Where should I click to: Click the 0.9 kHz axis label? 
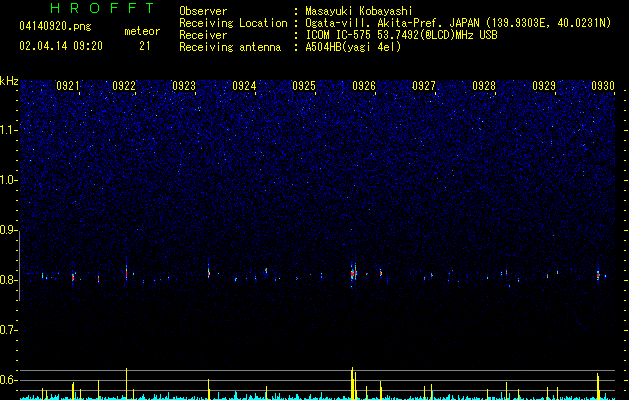(x=8, y=230)
